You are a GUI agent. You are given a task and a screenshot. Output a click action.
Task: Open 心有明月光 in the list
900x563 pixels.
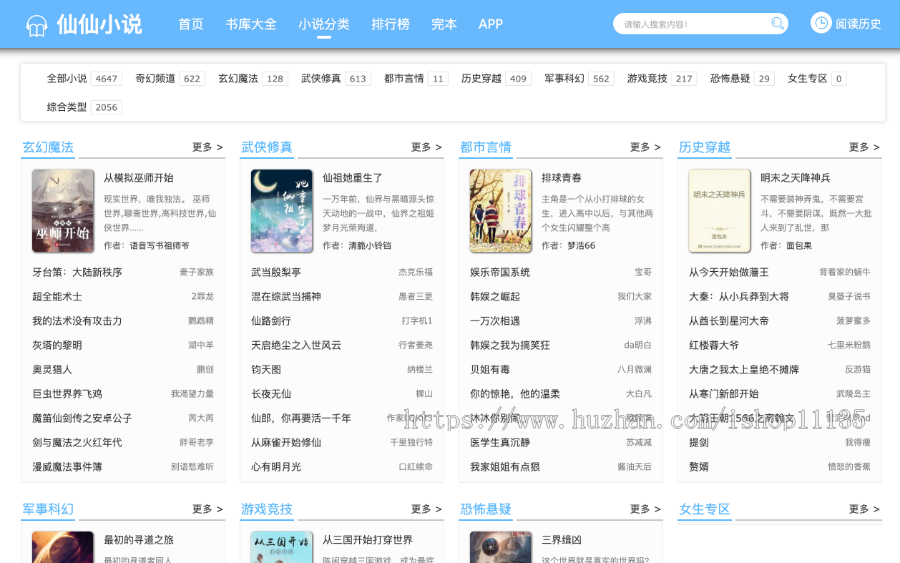[276, 467]
